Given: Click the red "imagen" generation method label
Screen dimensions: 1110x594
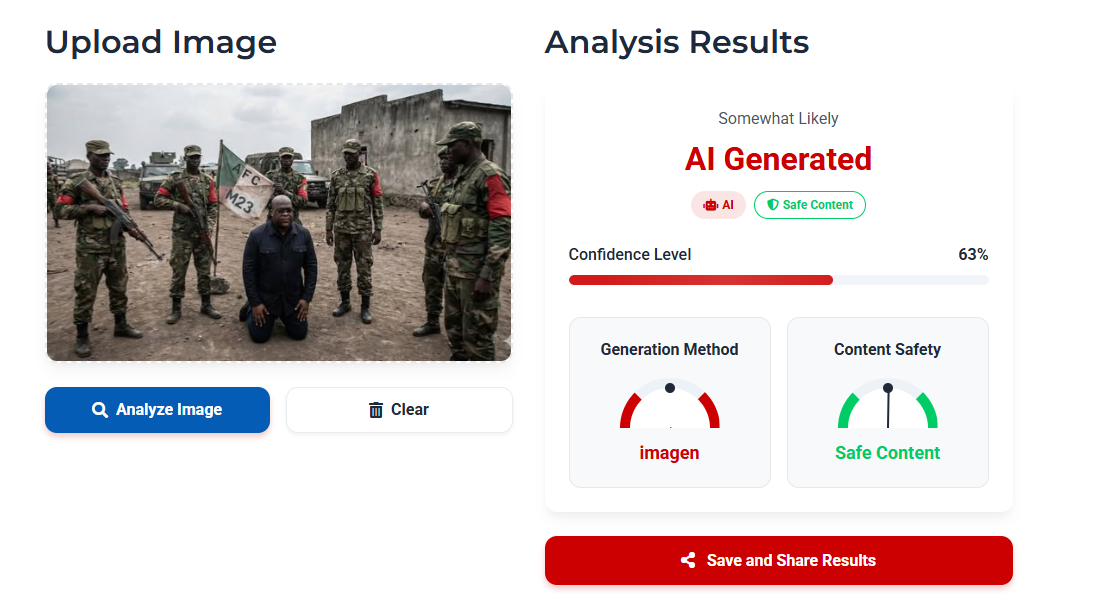Looking at the screenshot, I should pyautogui.click(x=669, y=453).
